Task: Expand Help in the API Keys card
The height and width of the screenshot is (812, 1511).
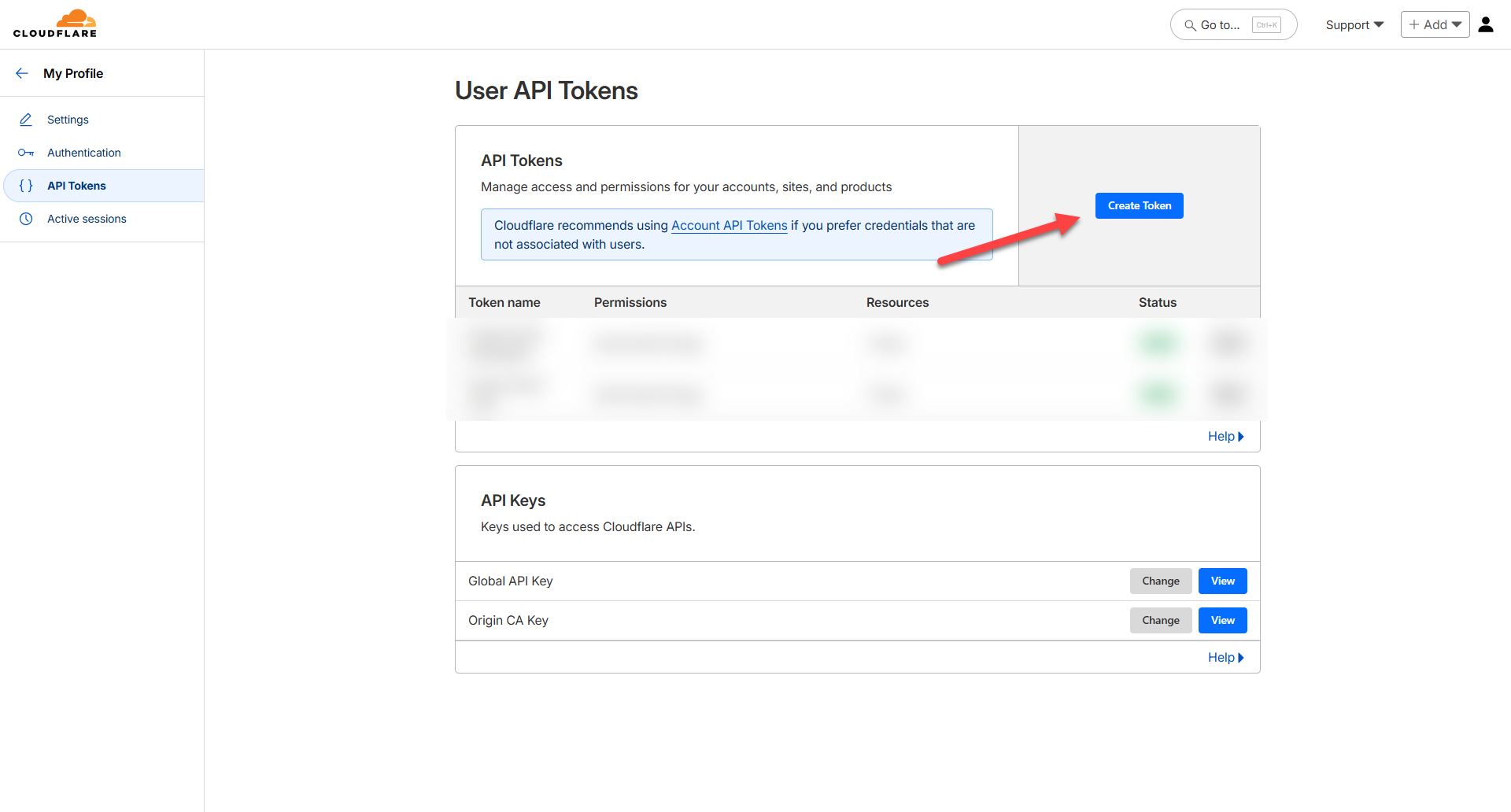Action: pyautogui.click(x=1225, y=658)
